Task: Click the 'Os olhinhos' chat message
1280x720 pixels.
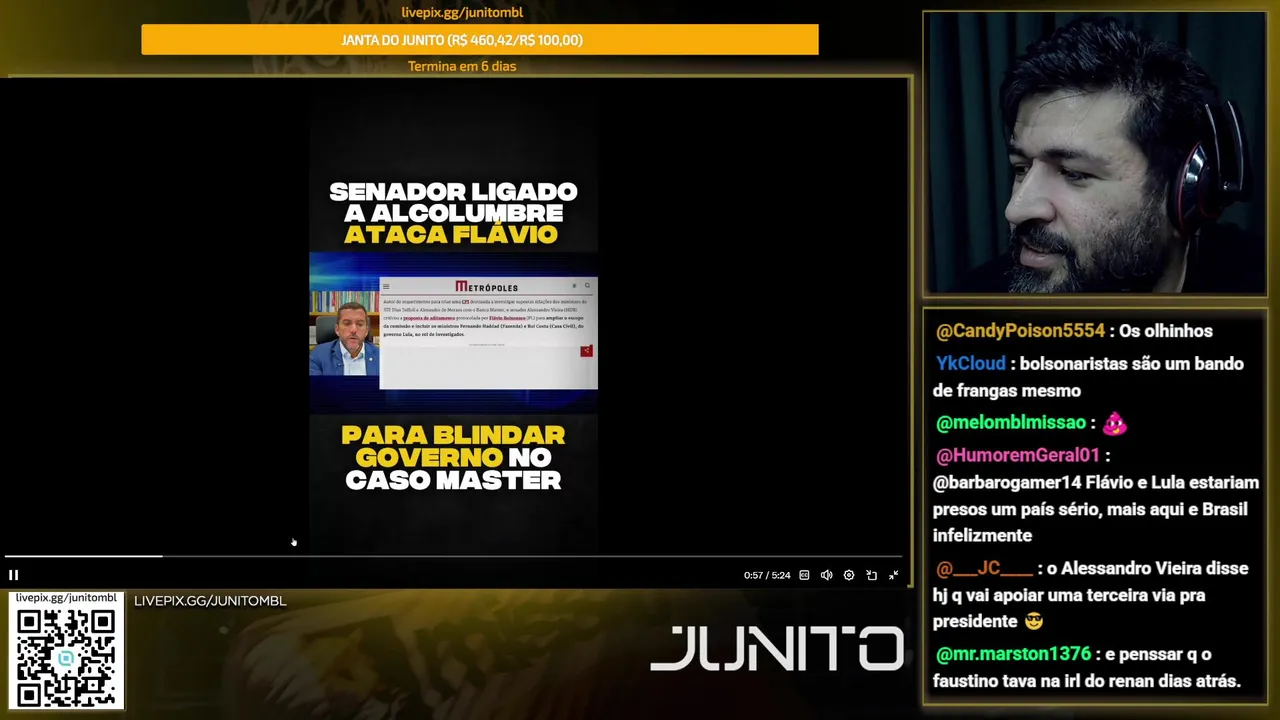Action: tap(1165, 331)
